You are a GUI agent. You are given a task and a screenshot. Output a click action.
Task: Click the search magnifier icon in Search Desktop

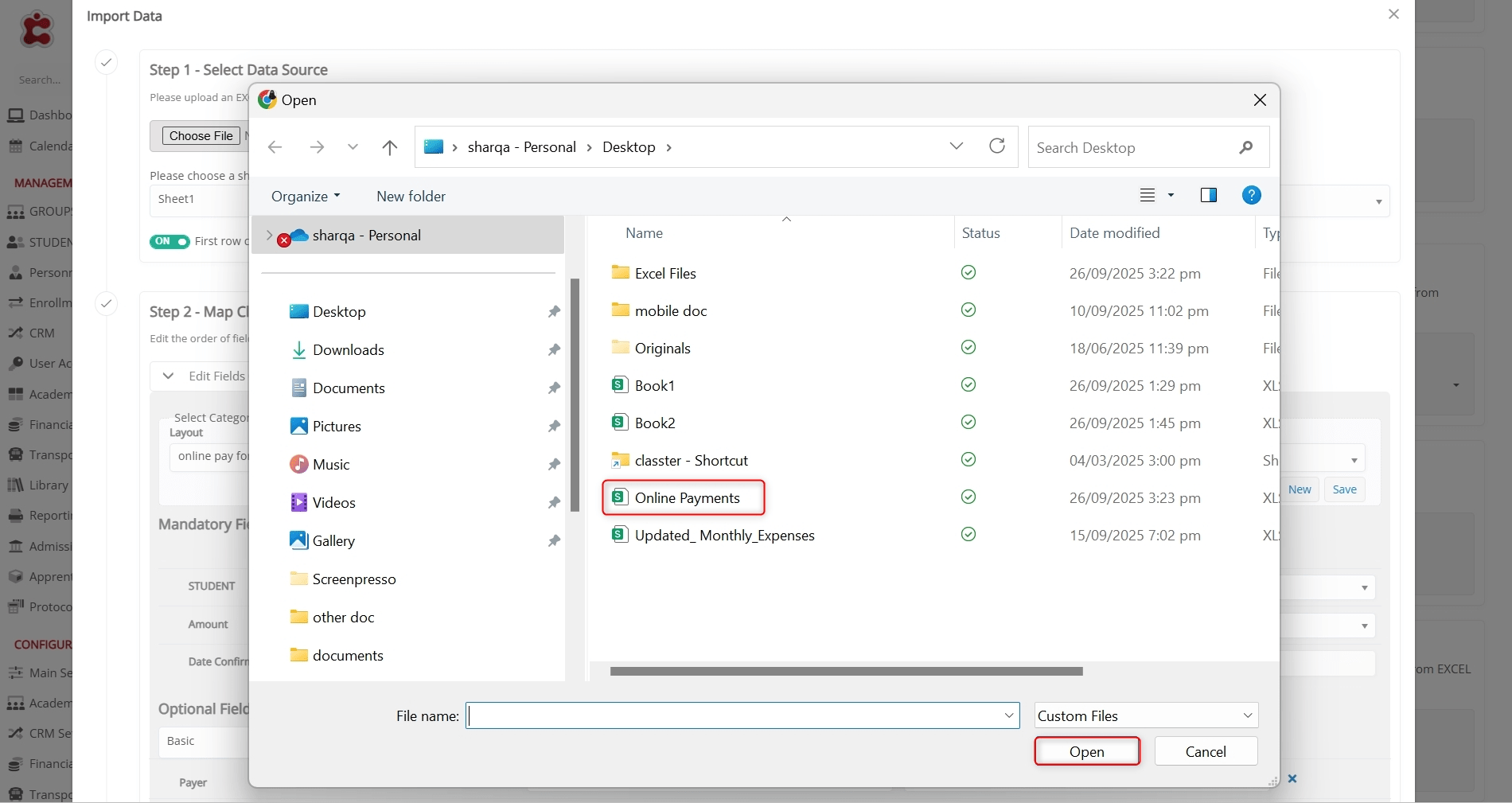(x=1245, y=147)
